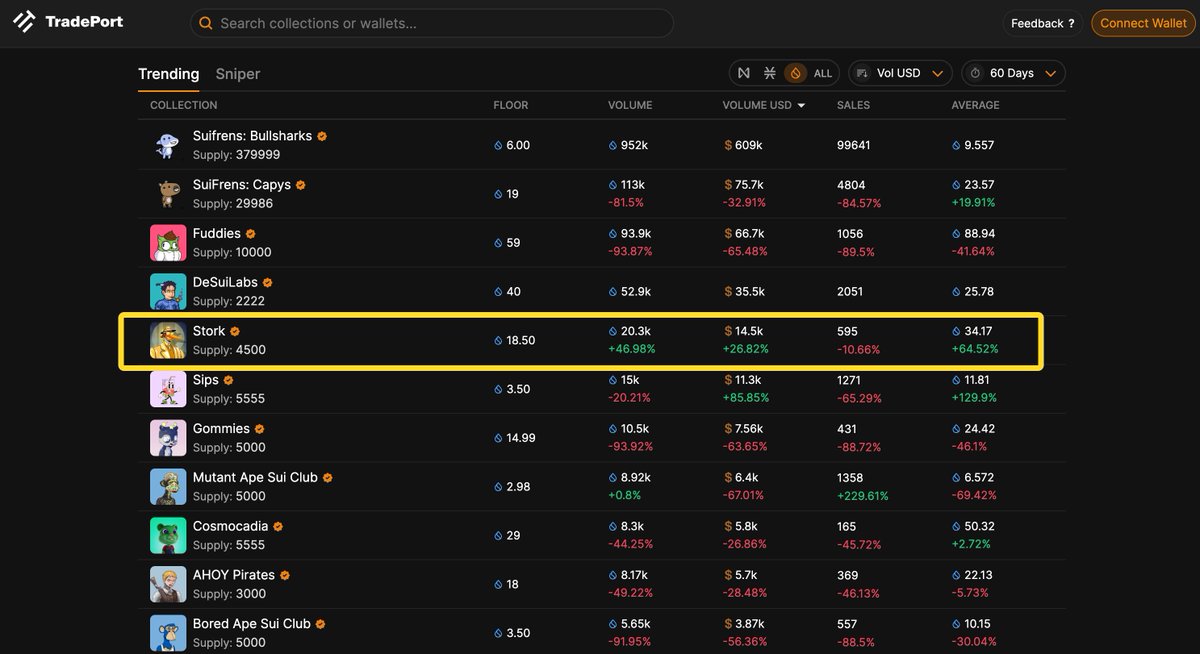Image resolution: width=1200 pixels, height=654 pixels.
Task: Select the NEAR chain filter icon
Action: click(743, 73)
